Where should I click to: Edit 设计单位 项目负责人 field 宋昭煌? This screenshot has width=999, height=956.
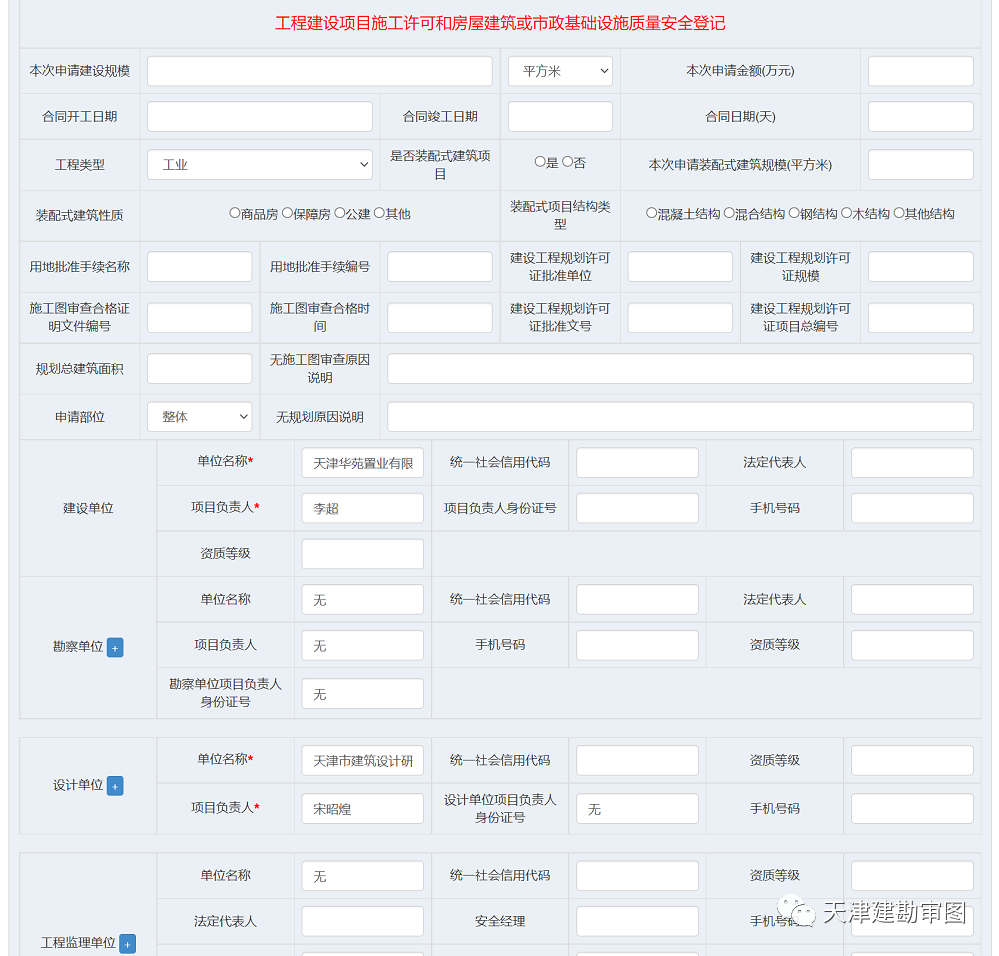[363, 808]
